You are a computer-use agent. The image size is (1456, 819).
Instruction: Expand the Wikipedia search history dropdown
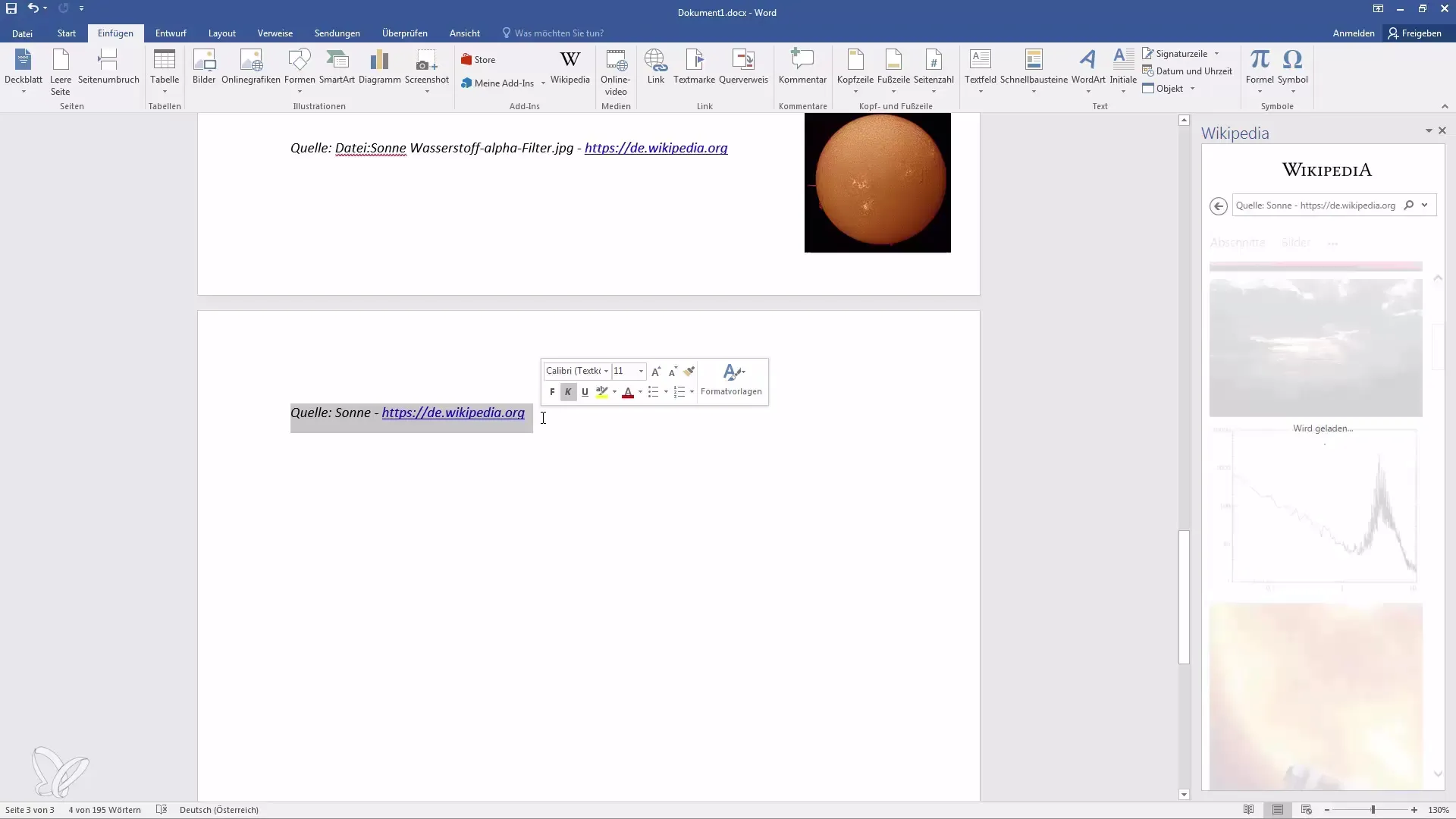click(x=1425, y=206)
